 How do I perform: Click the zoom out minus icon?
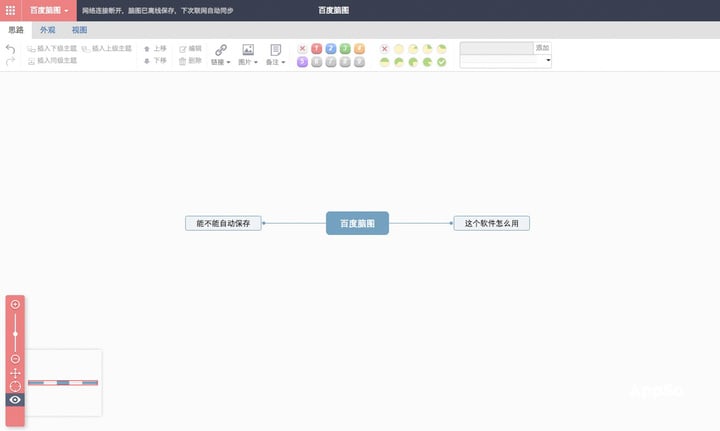(15, 359)
